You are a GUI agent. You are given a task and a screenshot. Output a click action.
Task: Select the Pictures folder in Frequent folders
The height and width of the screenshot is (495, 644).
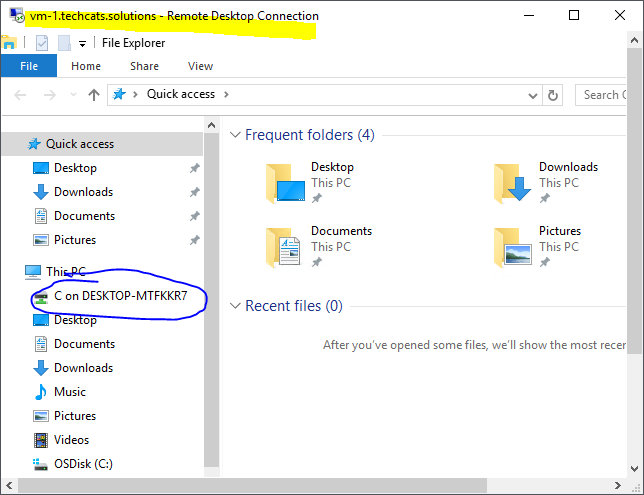pos(538,246)
